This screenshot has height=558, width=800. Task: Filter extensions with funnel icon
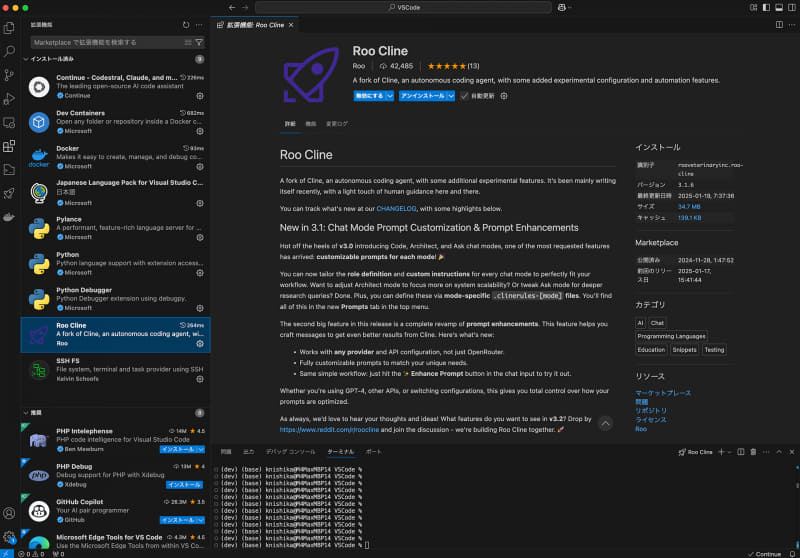[x=199, y=42]
